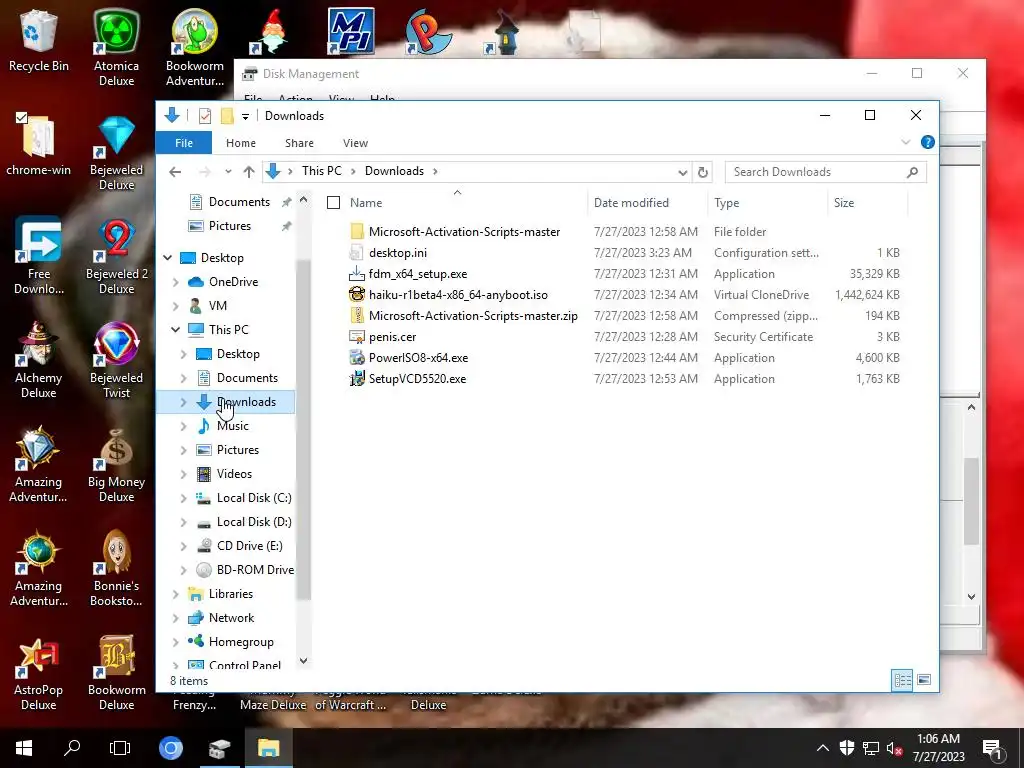Expand OneDrive in navigation tree
The image size is (1024, 768).
tap(176, 282)
